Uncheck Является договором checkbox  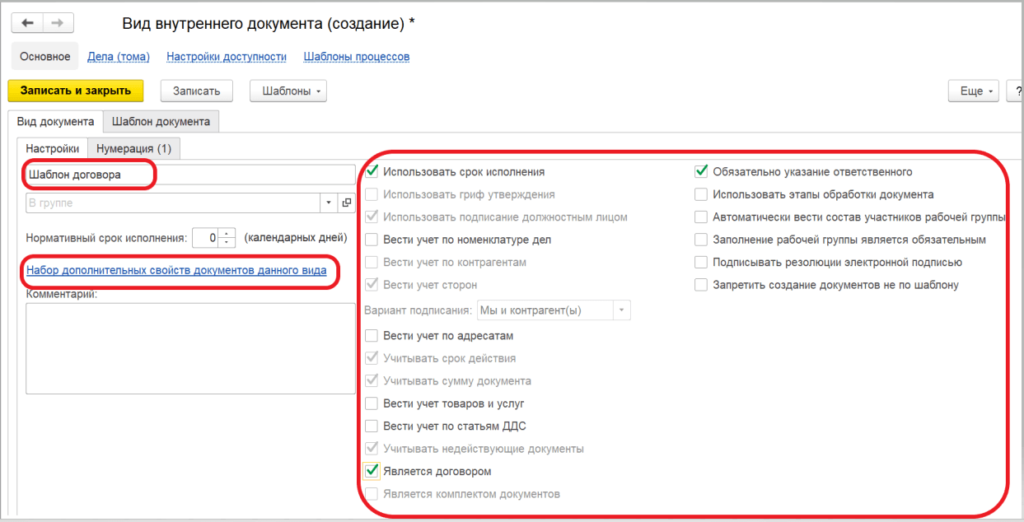point(372,470)
